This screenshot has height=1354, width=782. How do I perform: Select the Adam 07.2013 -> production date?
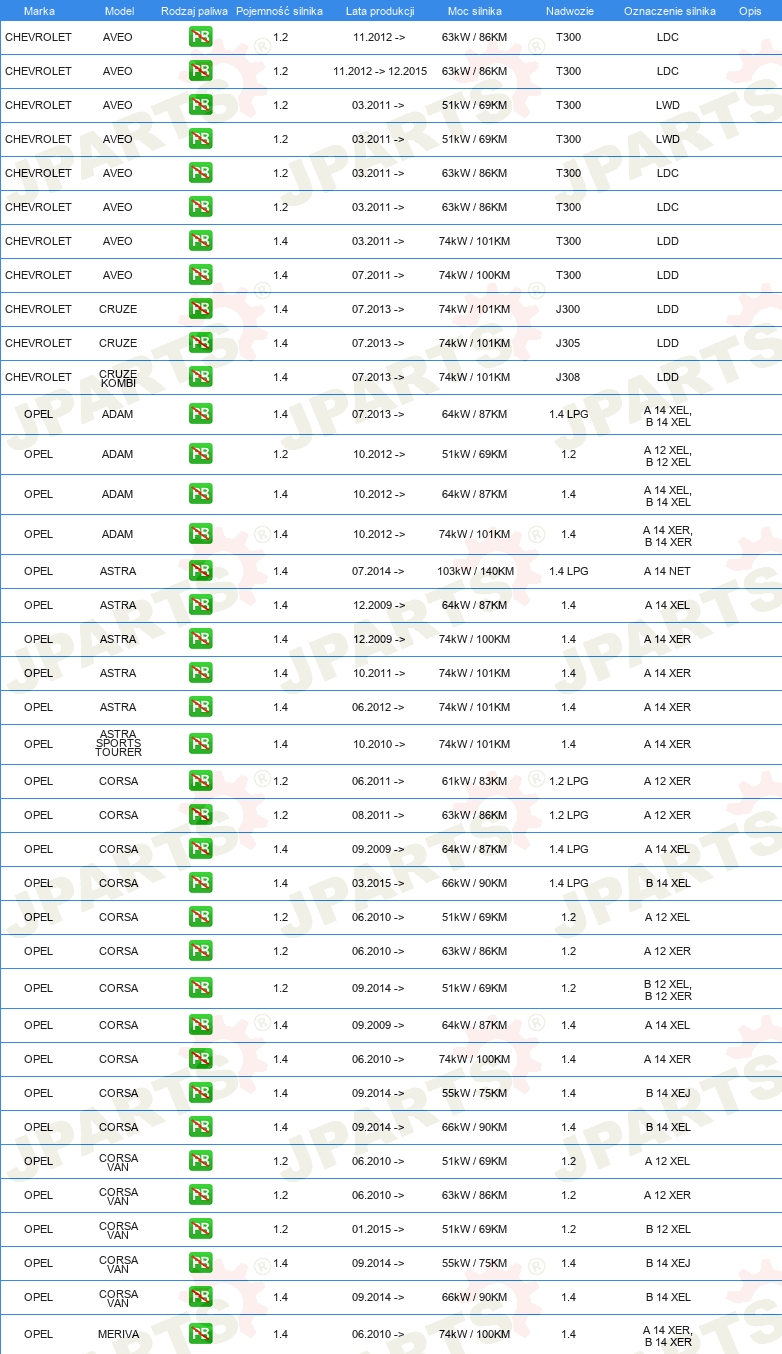point(378,414)
